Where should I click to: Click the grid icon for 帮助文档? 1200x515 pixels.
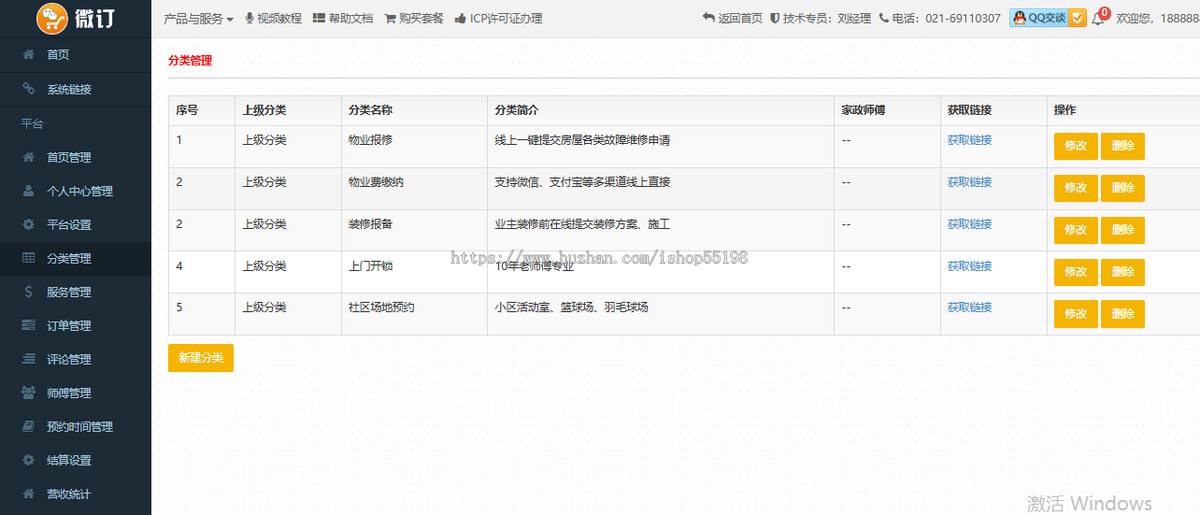[318, 18]
